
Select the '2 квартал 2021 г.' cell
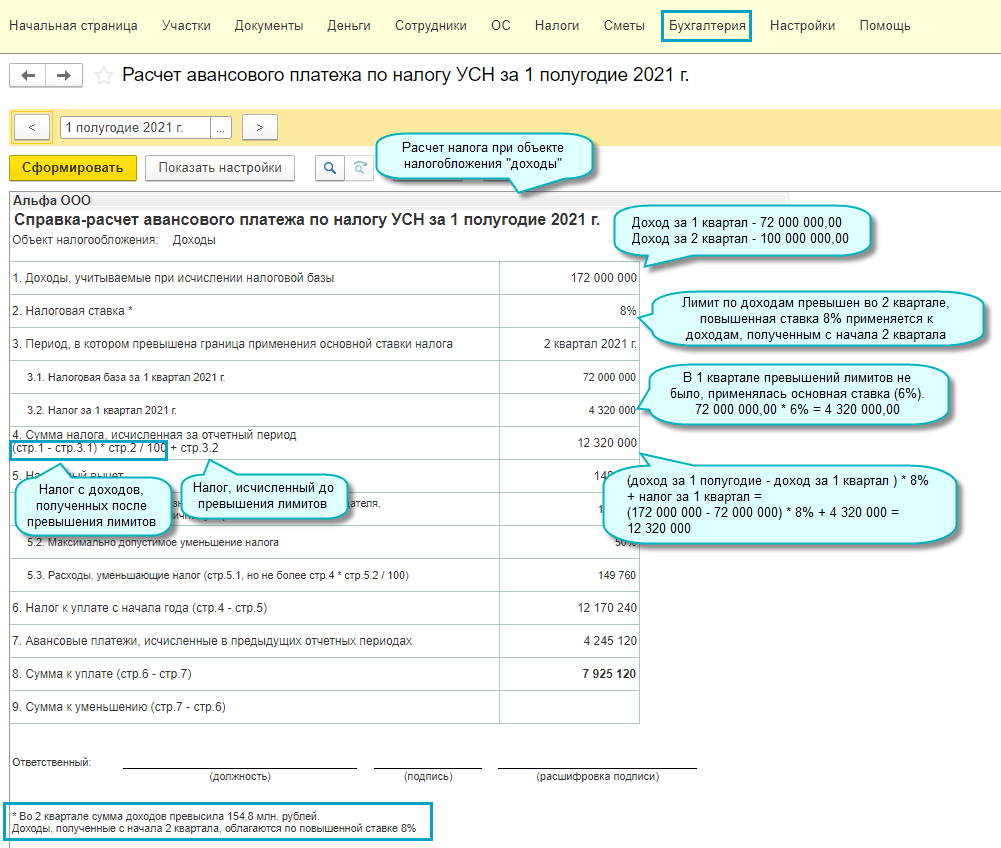(x=569, y=344)
